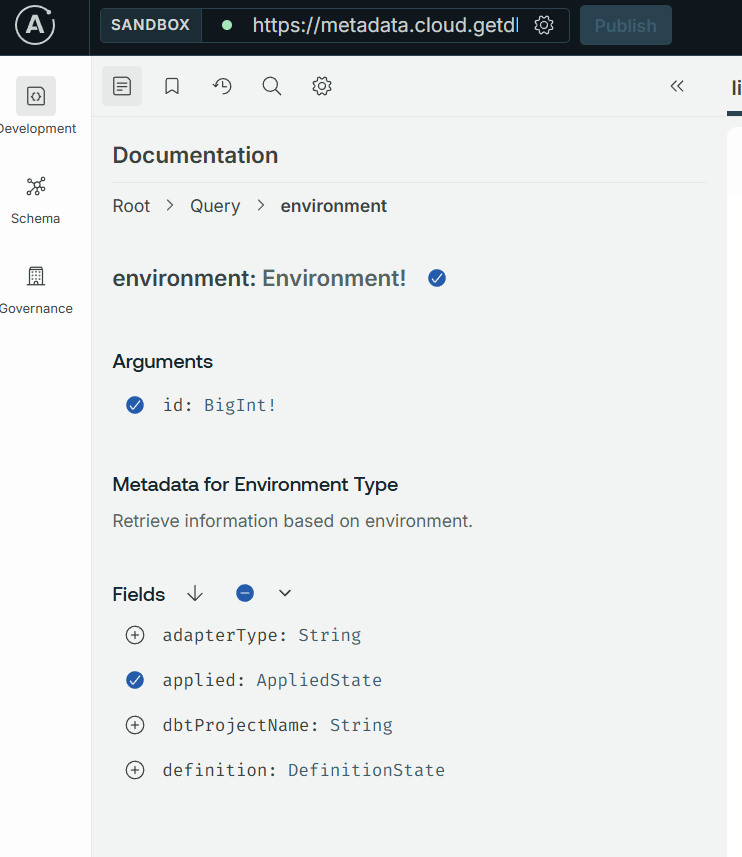Screen dimensions: 742x857
Task: Open saved operation collections bookmark icon
Action: click(x=172, y=86)
